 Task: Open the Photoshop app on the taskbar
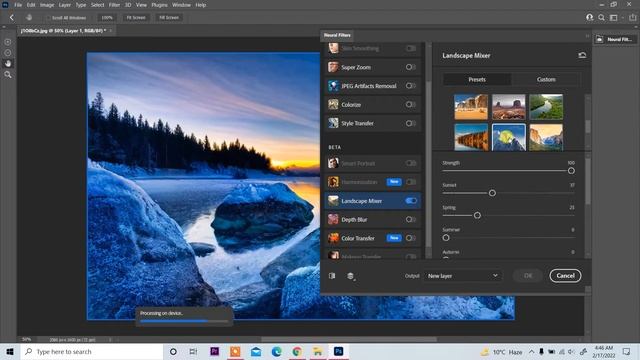pyautogui.click(x=338, y=351)
